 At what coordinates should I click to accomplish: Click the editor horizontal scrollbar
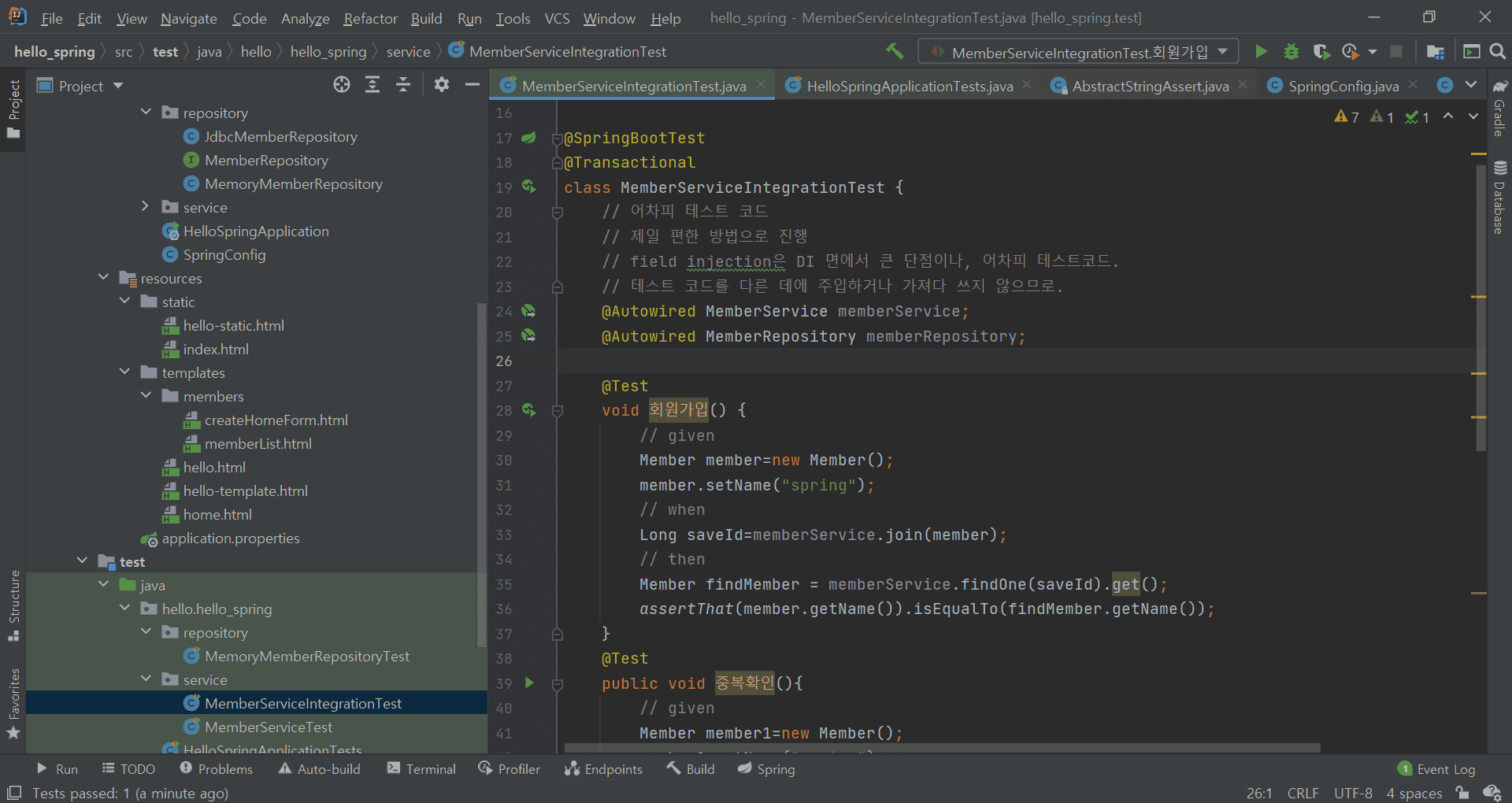click(942, 748)
